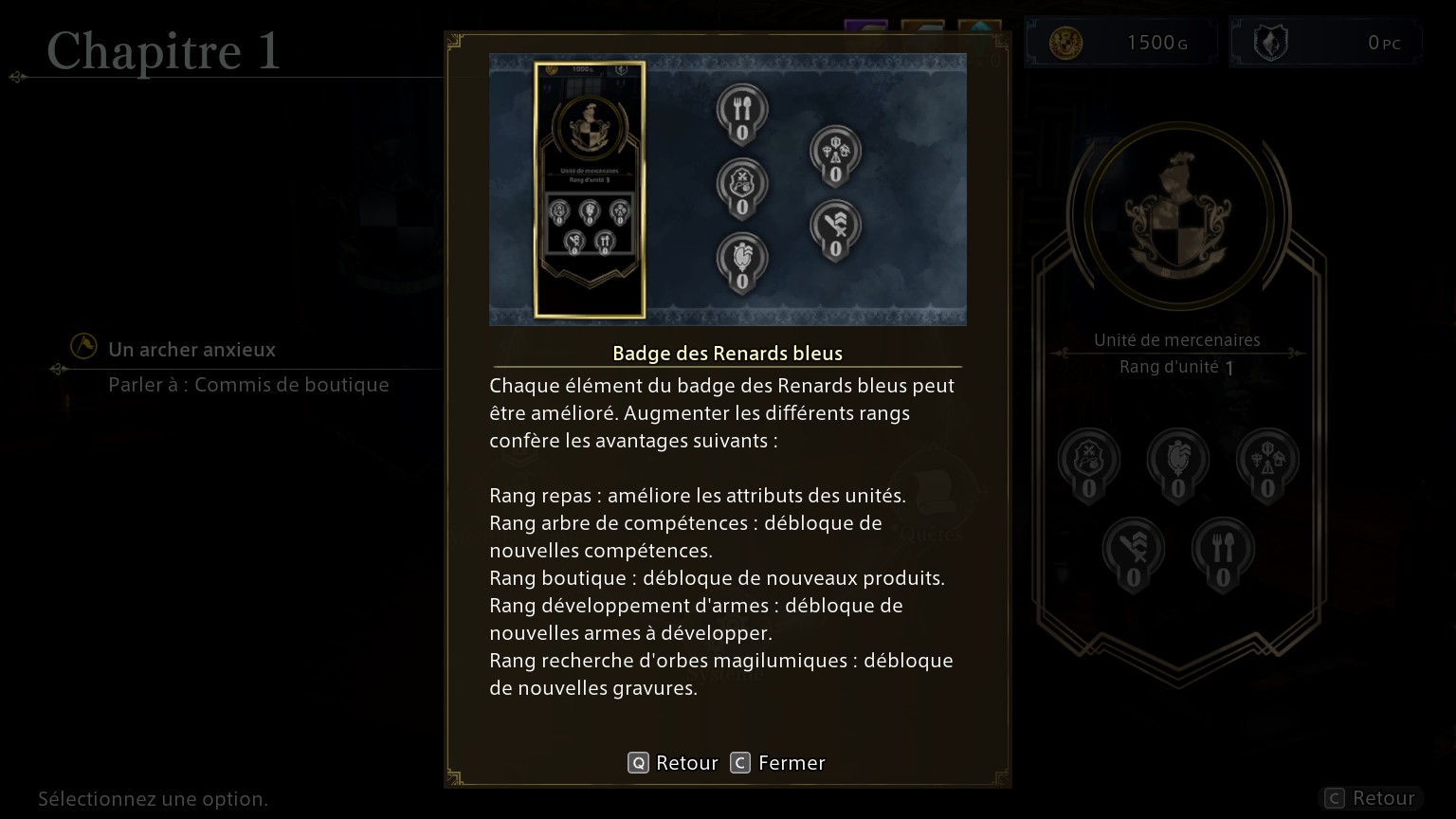Click the Q Retour button in the dialog

[x=673, y=763]
